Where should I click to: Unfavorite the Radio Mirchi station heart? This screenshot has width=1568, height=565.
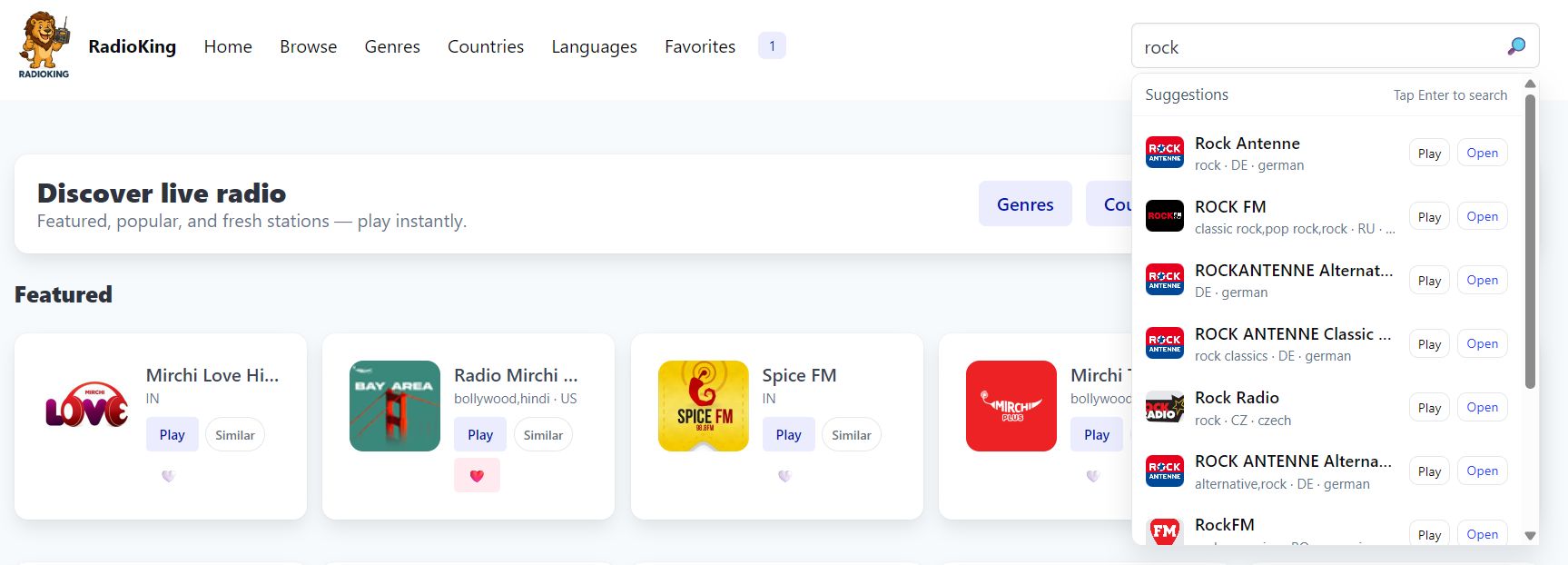[477, 476]
